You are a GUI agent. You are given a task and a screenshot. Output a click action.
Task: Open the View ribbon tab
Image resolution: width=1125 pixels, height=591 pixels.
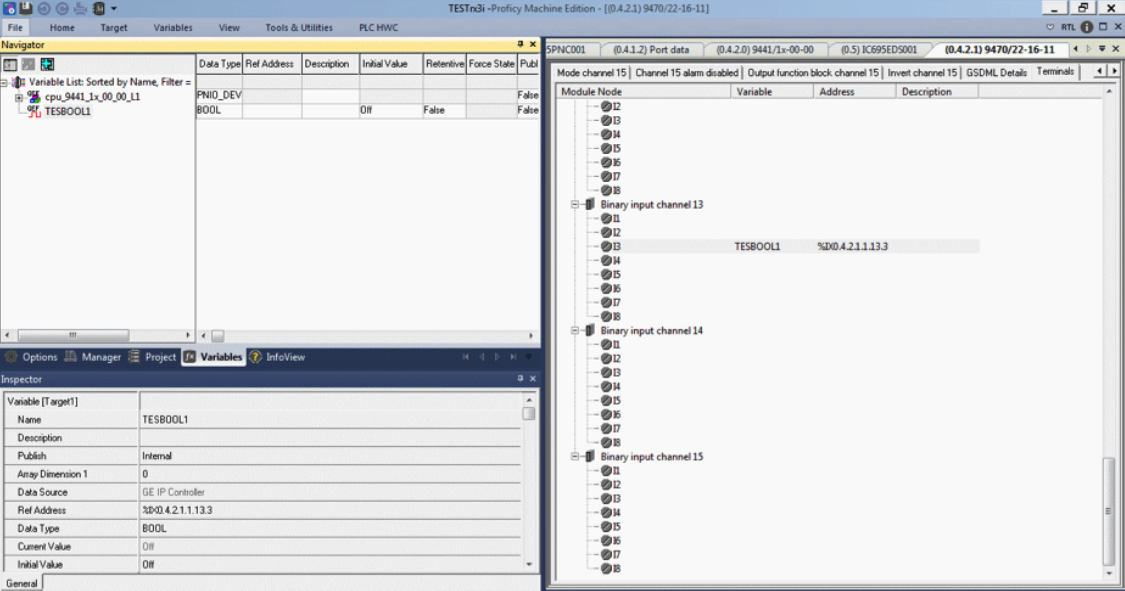[229, 27]
